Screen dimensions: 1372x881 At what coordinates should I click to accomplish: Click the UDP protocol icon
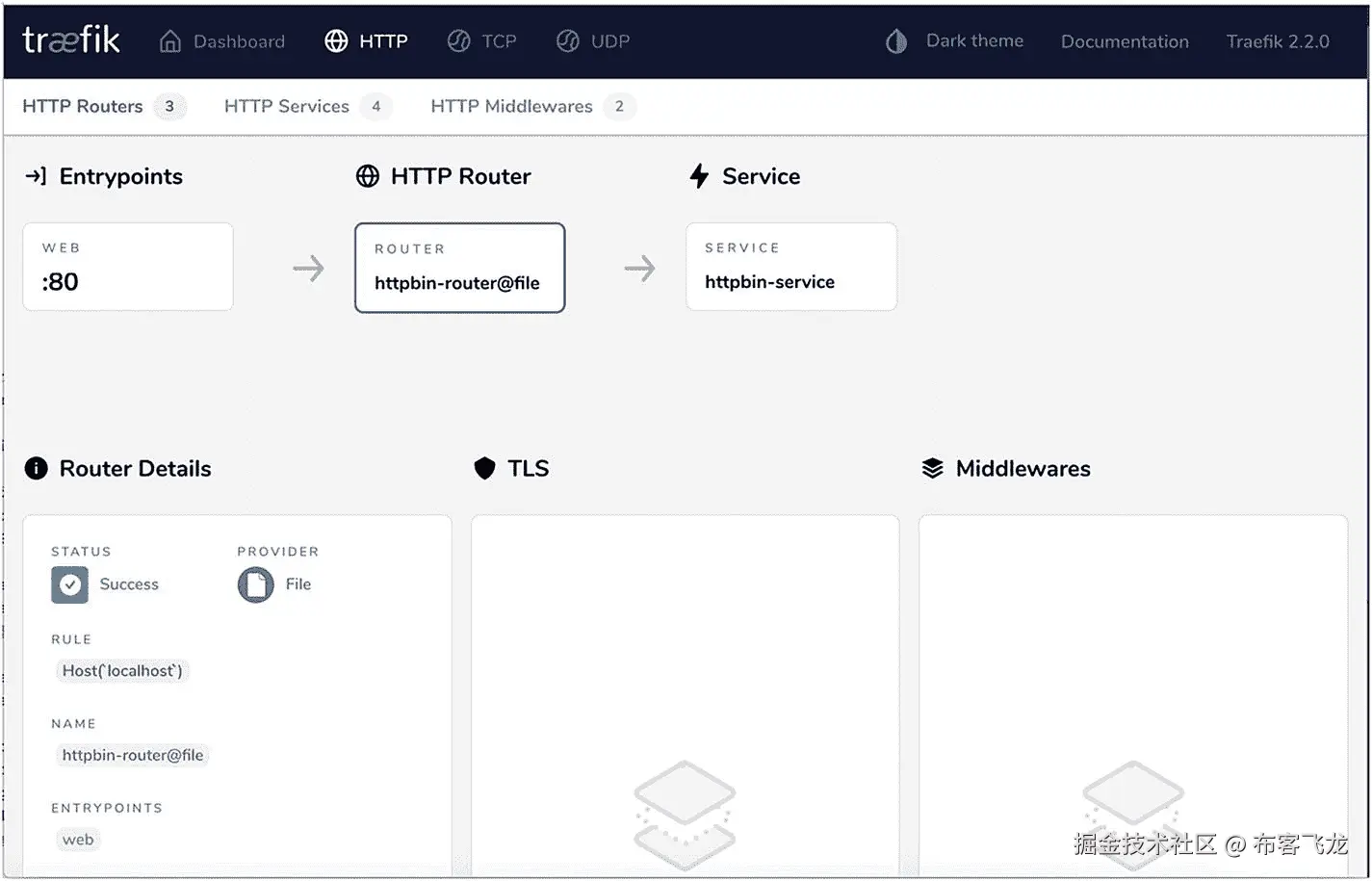click(x=568, y=41)
